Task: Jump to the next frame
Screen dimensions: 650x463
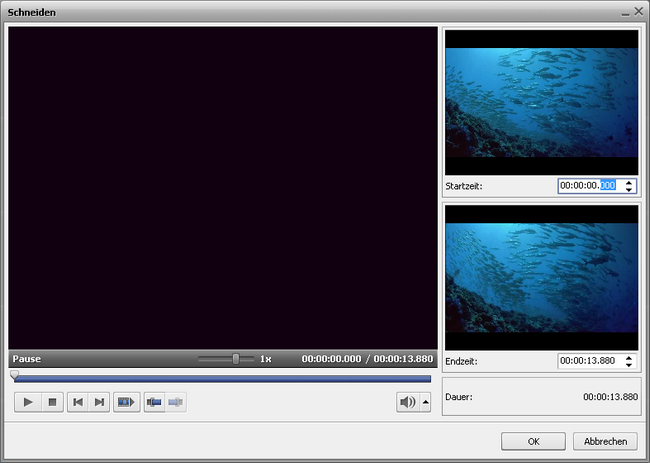Action: click(x=99, y=402)
